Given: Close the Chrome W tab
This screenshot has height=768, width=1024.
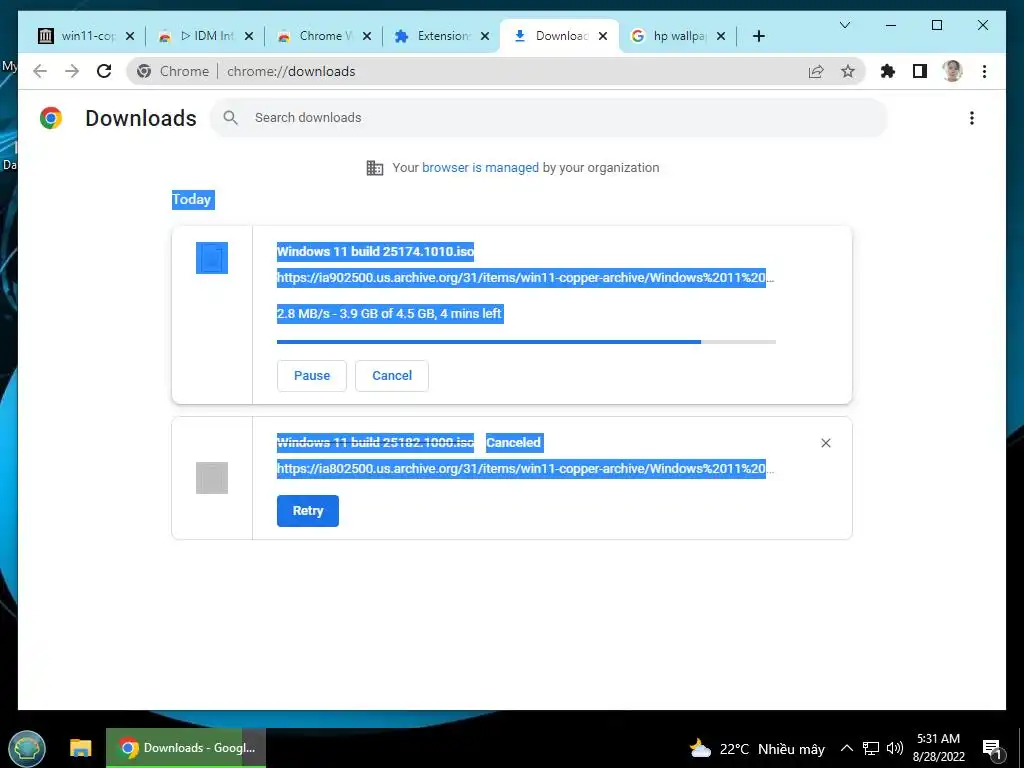Looking at the screenshot, I should (367, 37).
